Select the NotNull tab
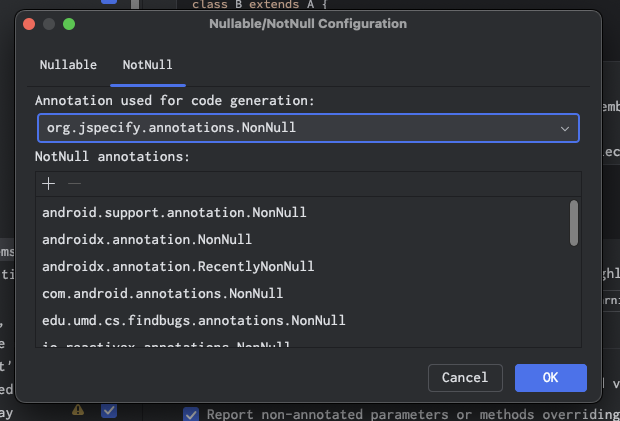 pyautogui.click(x=147, y=65)
